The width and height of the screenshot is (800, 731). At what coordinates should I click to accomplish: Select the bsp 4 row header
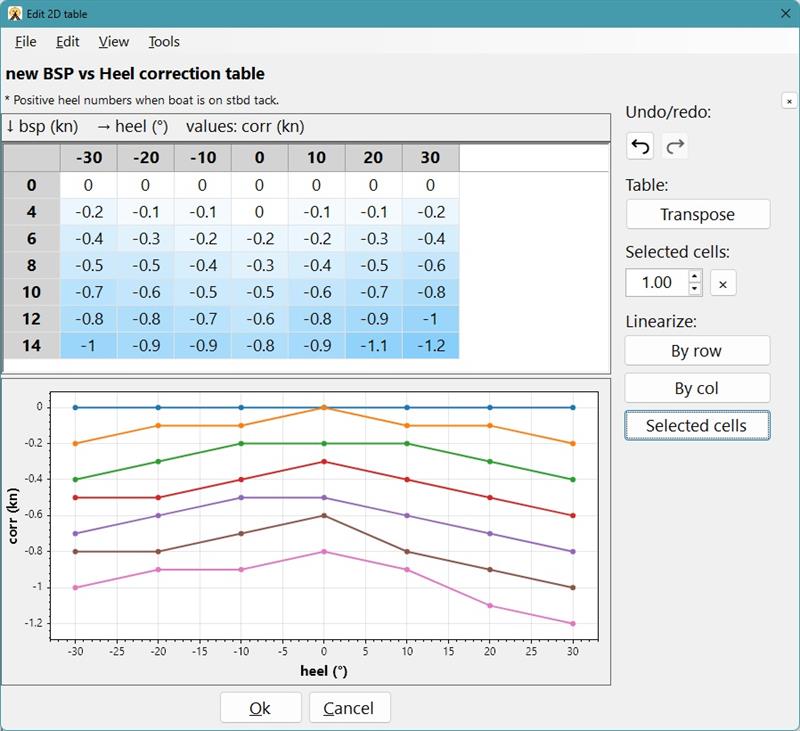coord(32,212)
